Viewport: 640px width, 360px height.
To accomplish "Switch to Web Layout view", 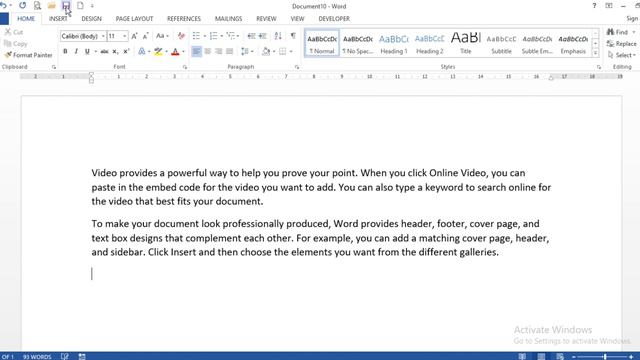I will (560, 356).
